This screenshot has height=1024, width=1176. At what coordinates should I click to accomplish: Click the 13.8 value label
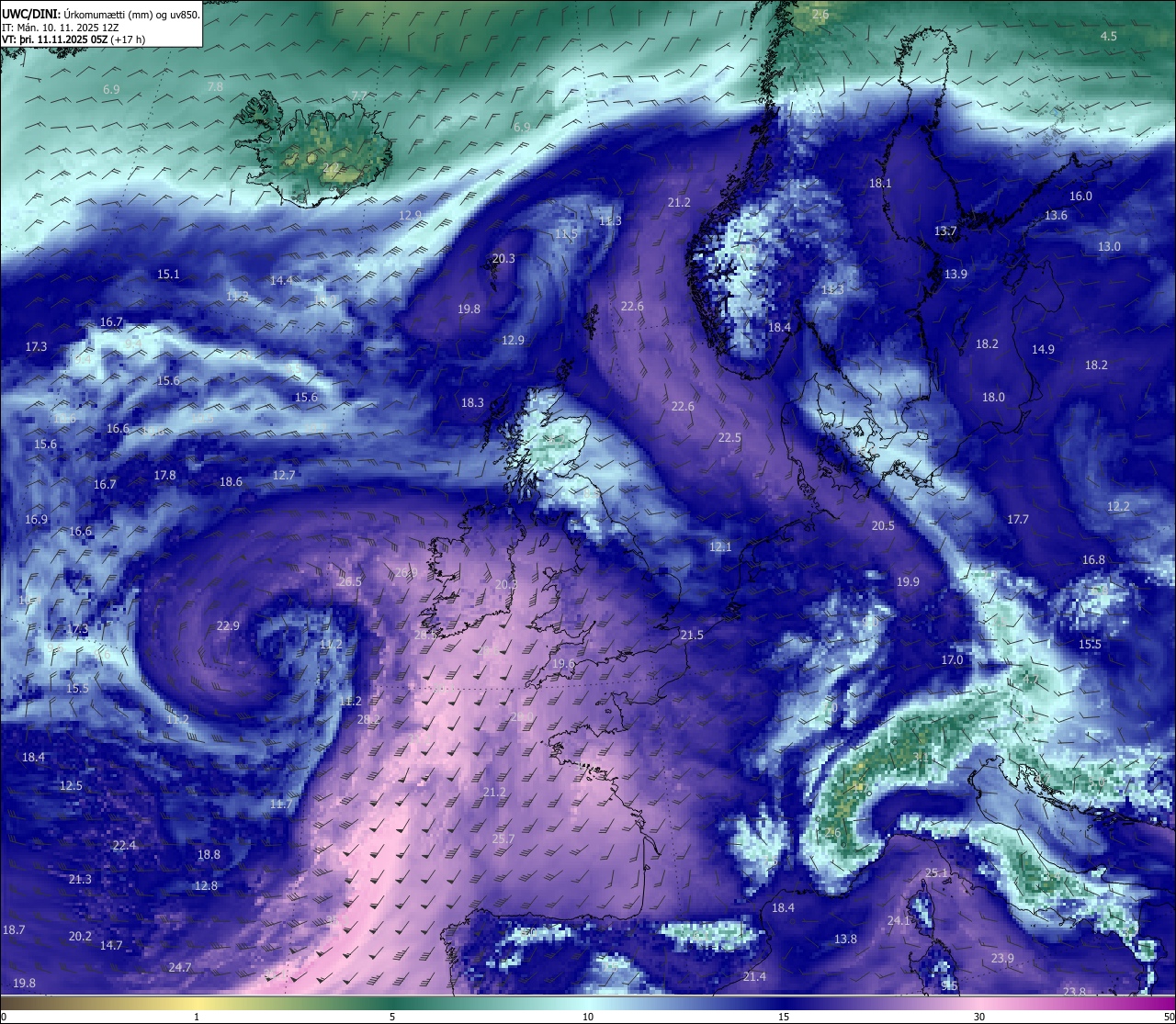(x=845, y=939)
